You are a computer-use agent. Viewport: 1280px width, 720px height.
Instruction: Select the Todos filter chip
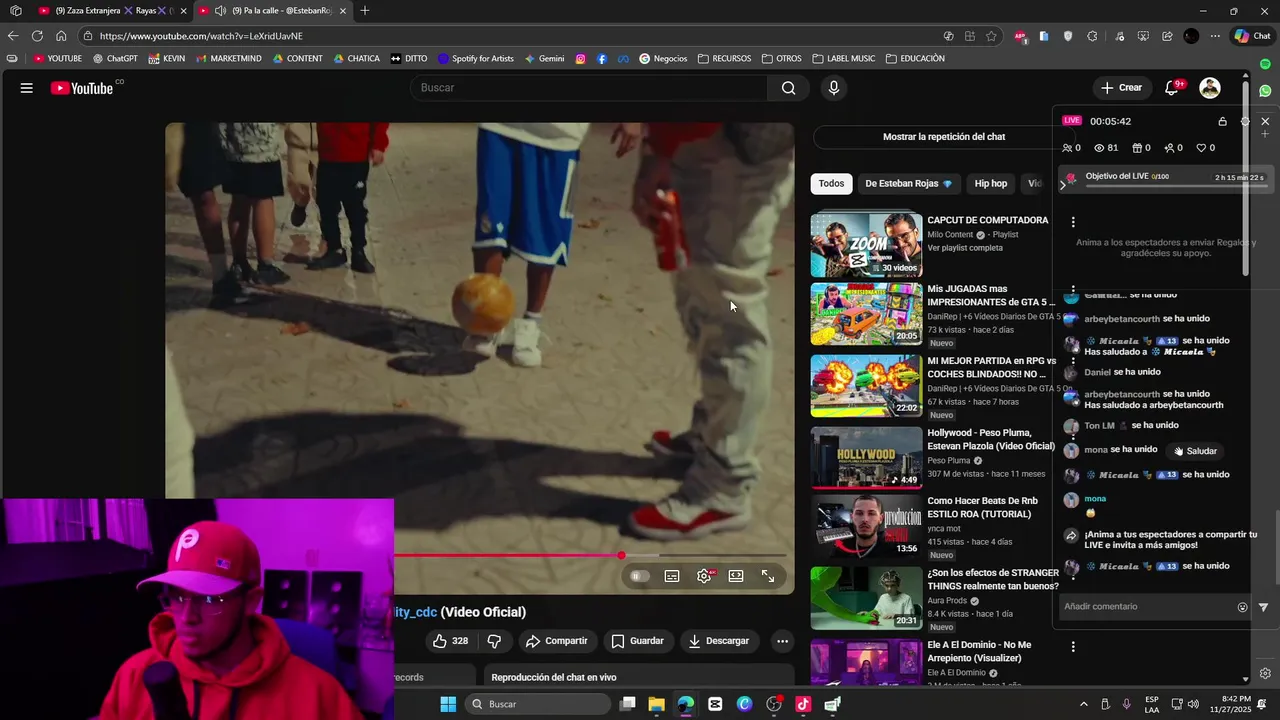click(x=831, y=184)
